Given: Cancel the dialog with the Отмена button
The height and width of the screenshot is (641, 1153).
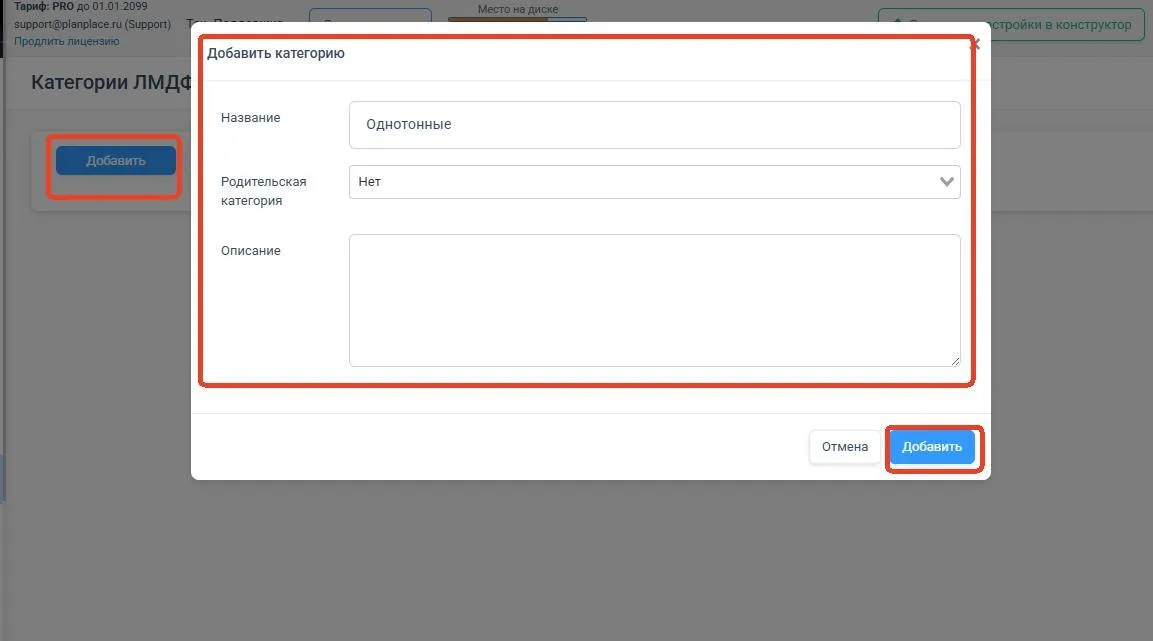Looking at the screenshot, I should [844, 447].
